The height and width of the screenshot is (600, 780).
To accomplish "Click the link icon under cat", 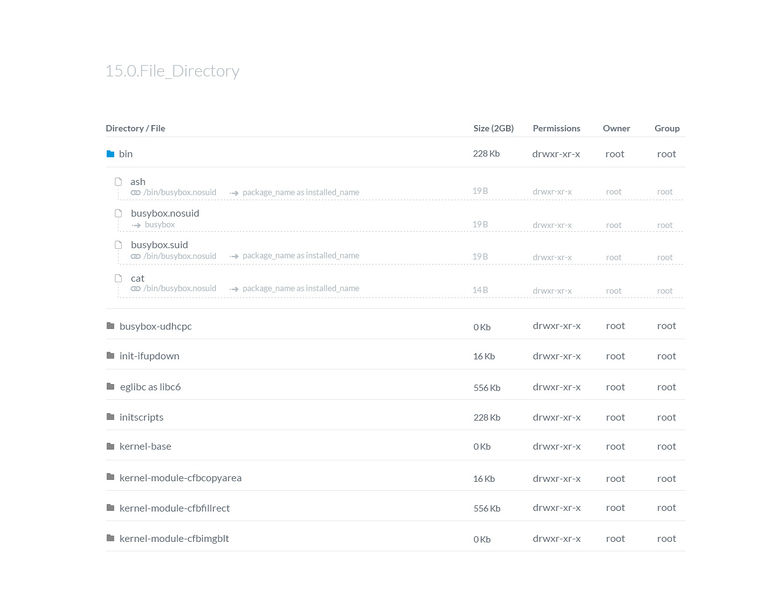I will 135,289.
